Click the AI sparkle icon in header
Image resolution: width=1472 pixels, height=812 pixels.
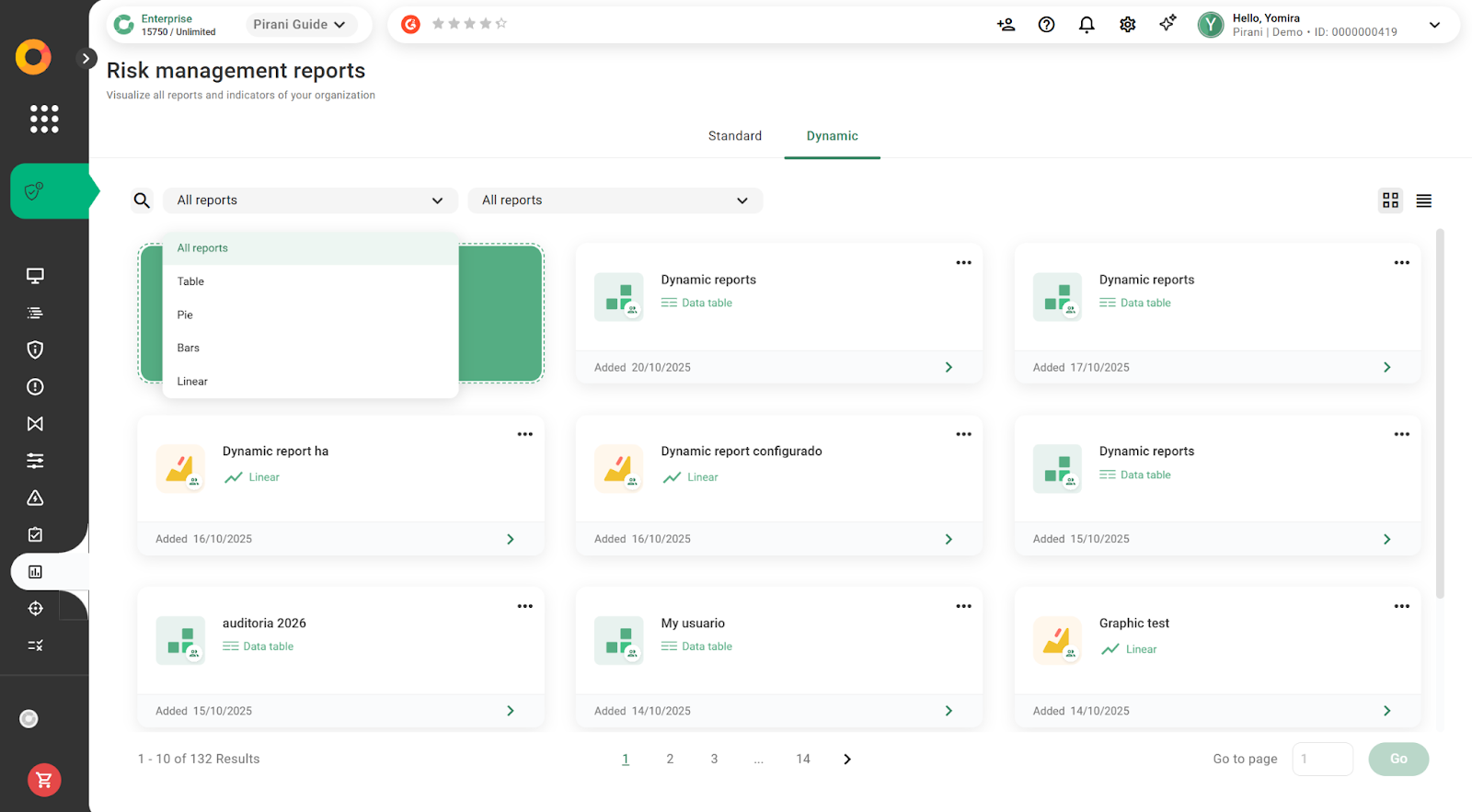point(1167,24)
